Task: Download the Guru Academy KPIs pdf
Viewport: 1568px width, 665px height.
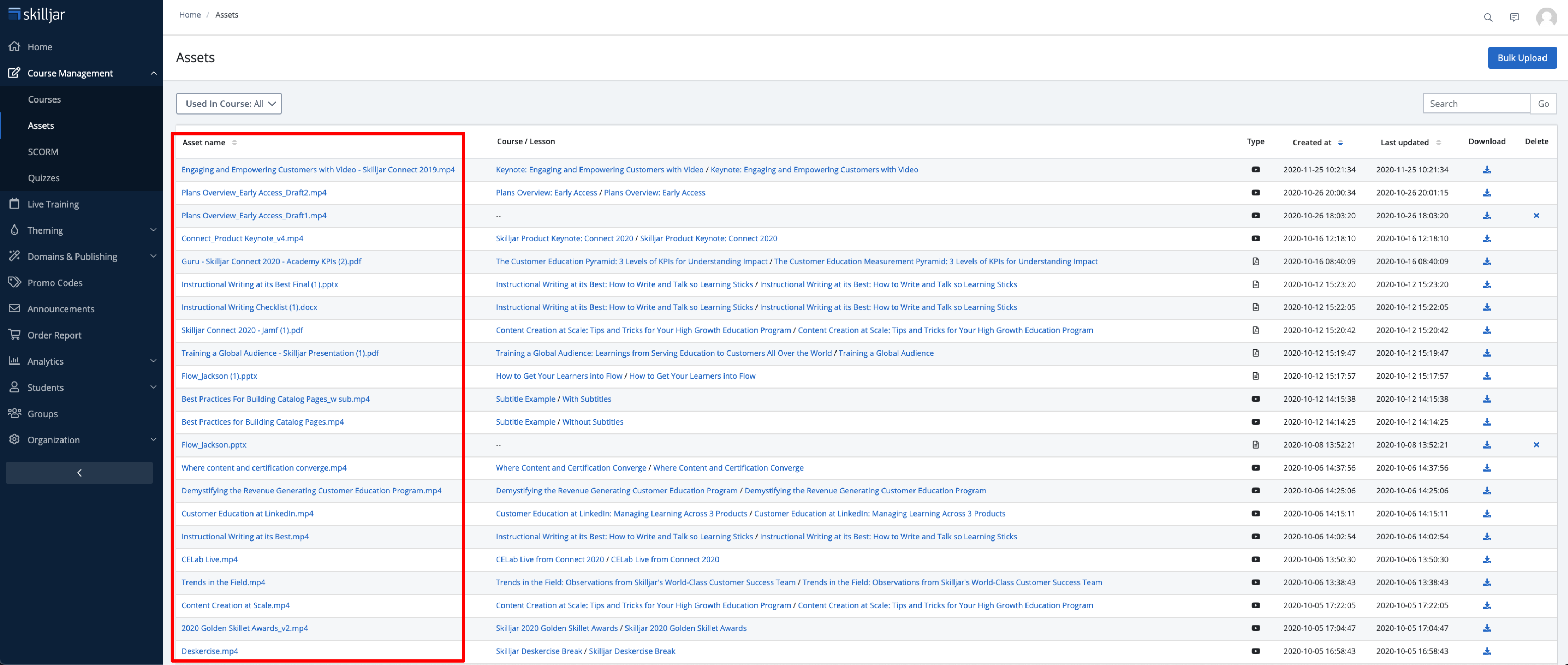Action: pyautogui.click(x=1487, y=261)
